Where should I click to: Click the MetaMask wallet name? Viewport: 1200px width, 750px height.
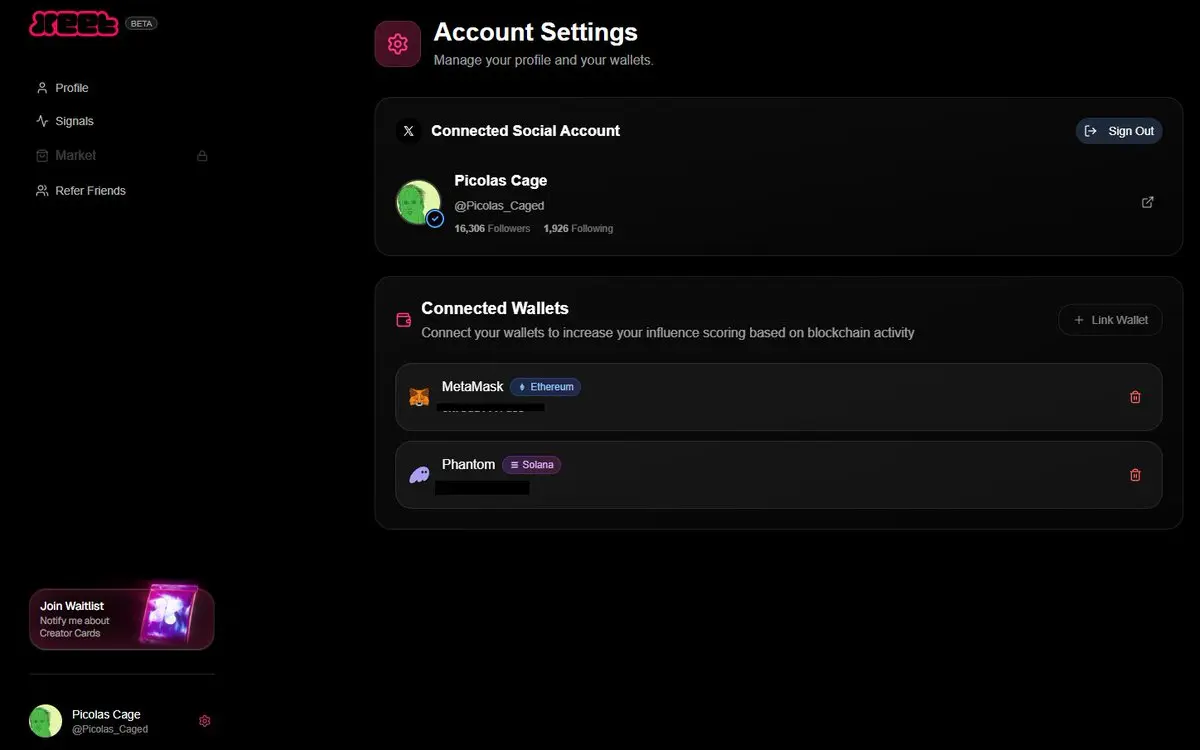(x=472, y=387)
